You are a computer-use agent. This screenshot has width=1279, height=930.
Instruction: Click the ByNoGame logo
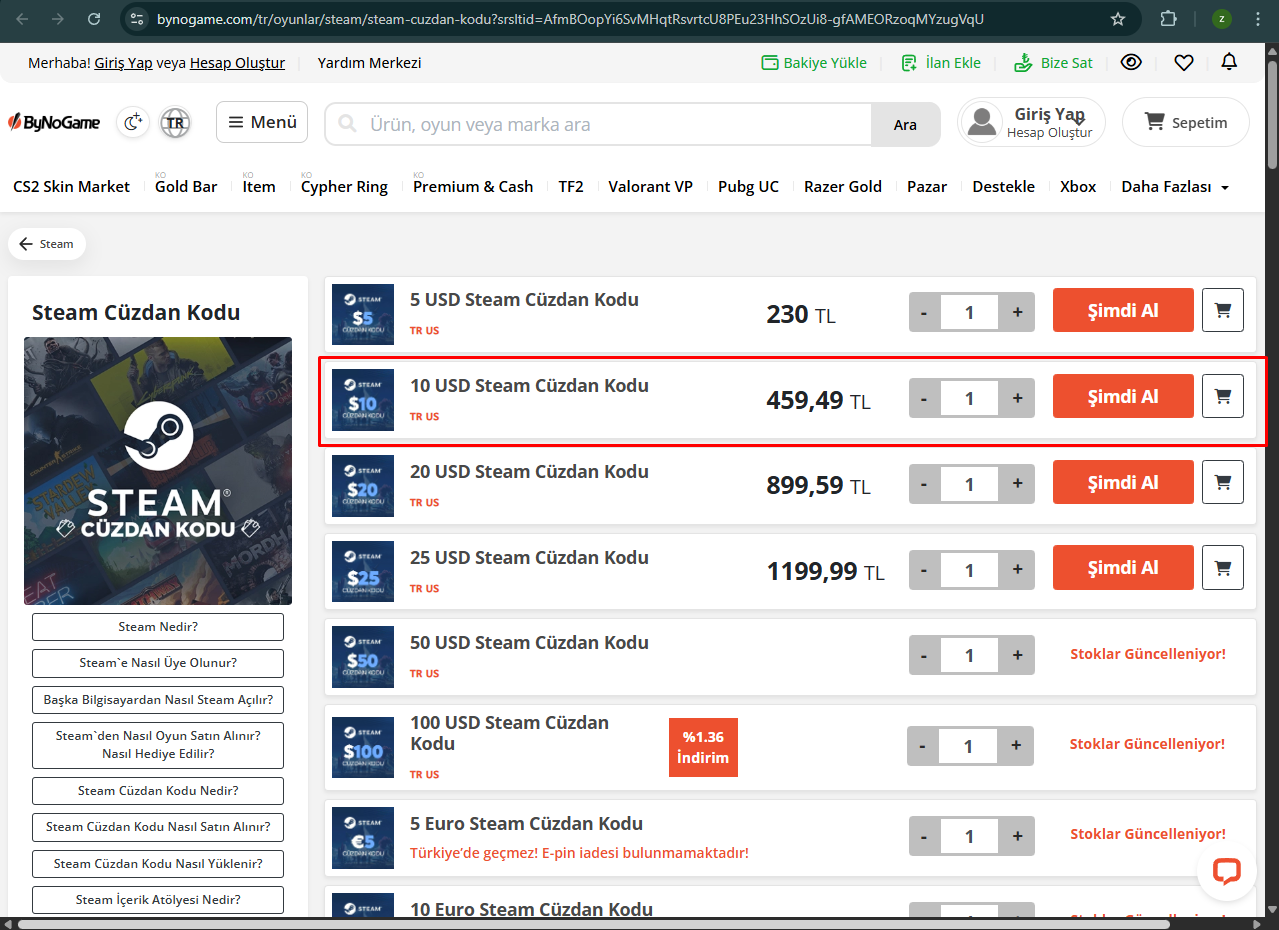(55, 122)
